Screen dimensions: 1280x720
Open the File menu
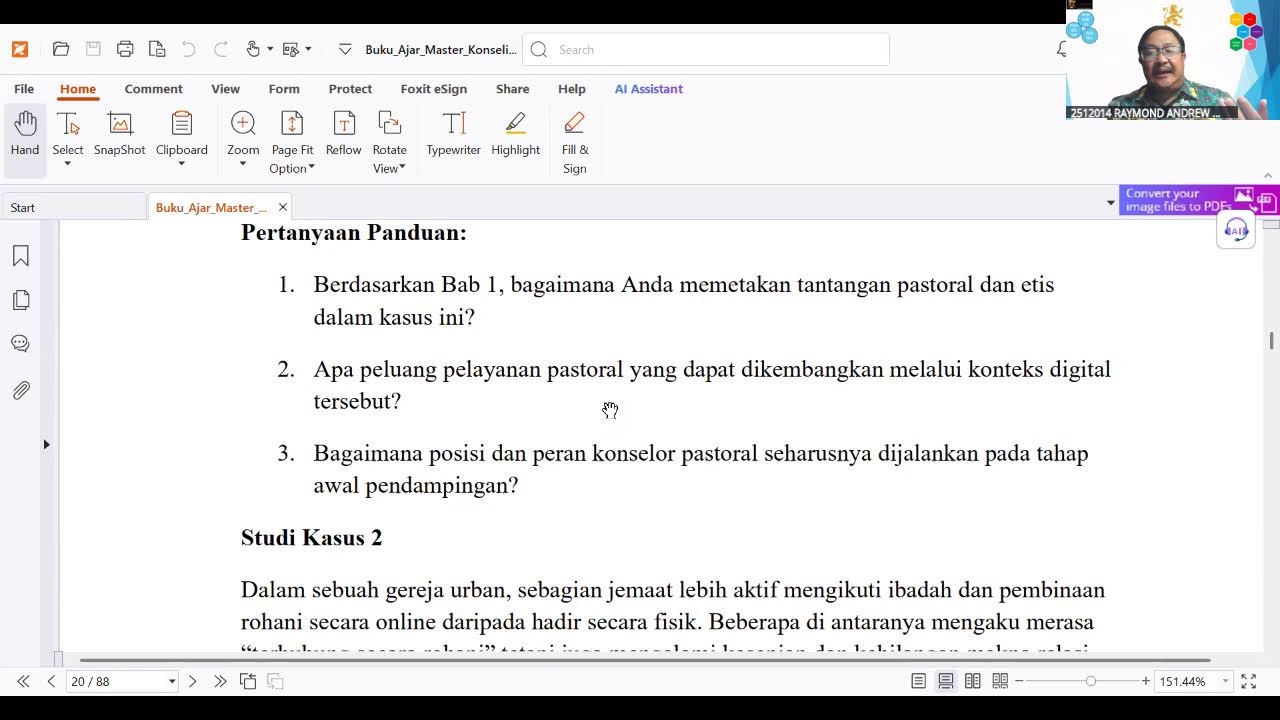24,89
